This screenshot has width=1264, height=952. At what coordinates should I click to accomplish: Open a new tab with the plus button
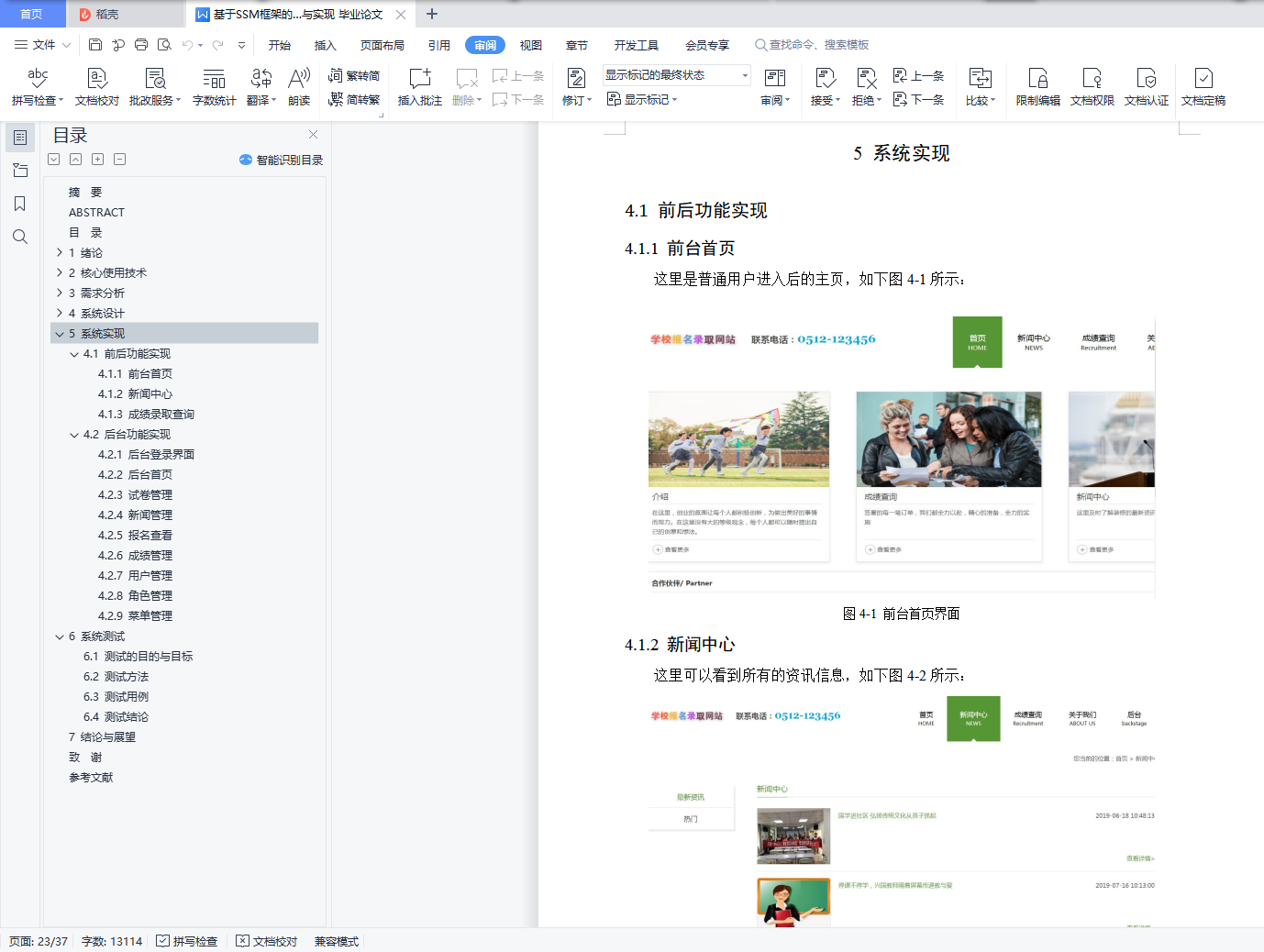click(432, 14)
